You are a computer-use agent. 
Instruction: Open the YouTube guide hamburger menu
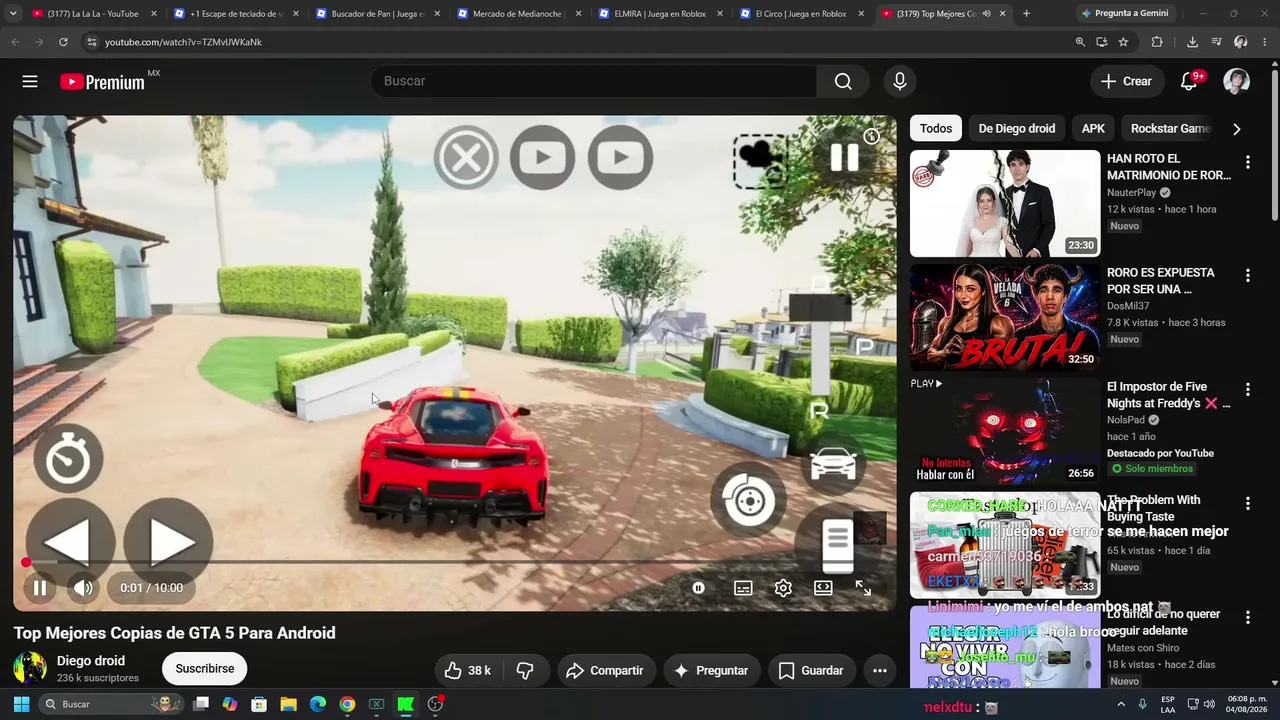(x=30, y=82)
